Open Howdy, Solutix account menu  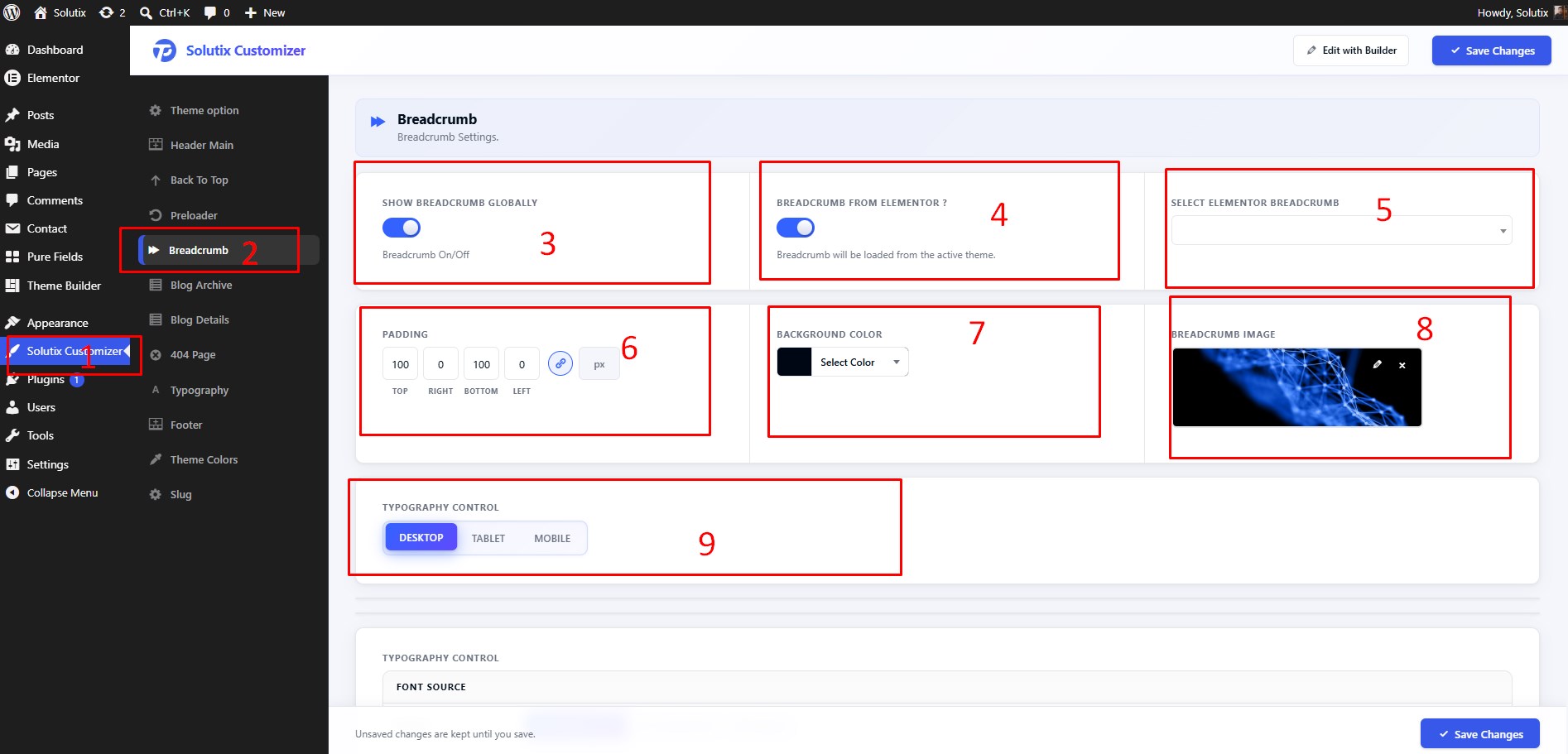coord(1522,12)
